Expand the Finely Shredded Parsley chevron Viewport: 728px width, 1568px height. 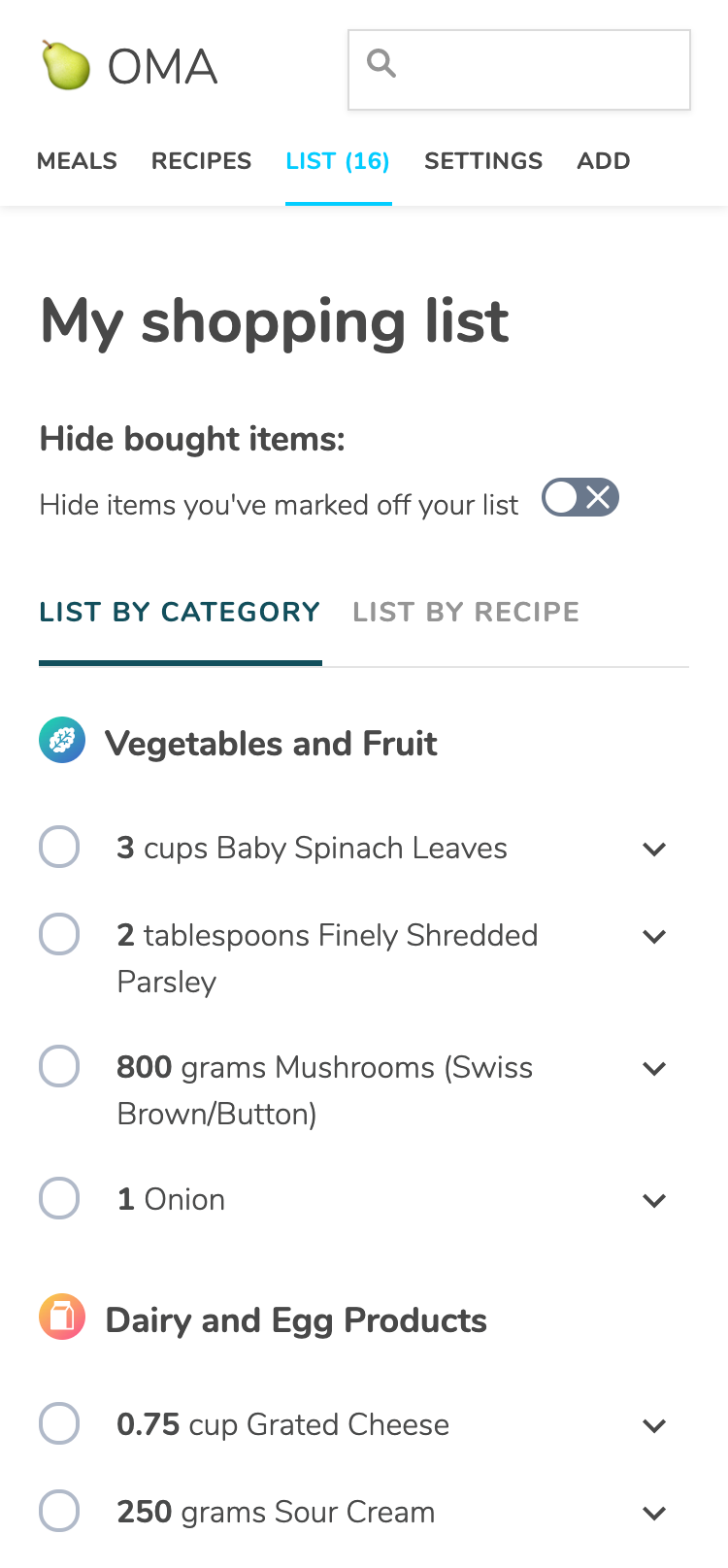coord(655,936)
